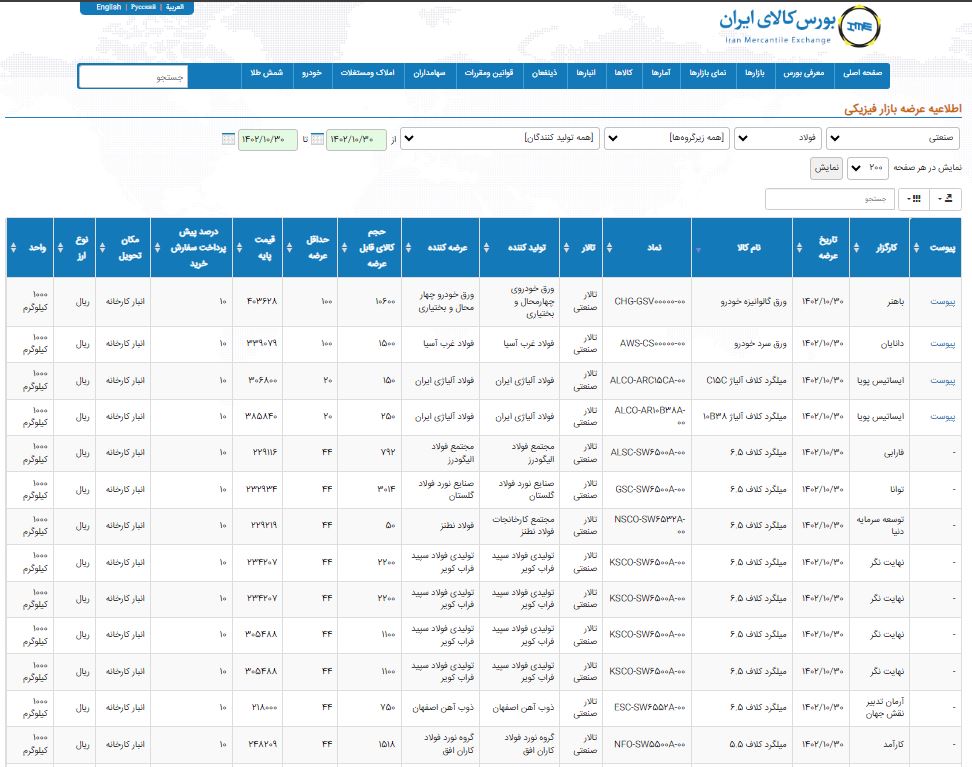The image size is (972, 767).
Task: Open قوانین ومقررات menu item
Action: click(x=489, y=73)
